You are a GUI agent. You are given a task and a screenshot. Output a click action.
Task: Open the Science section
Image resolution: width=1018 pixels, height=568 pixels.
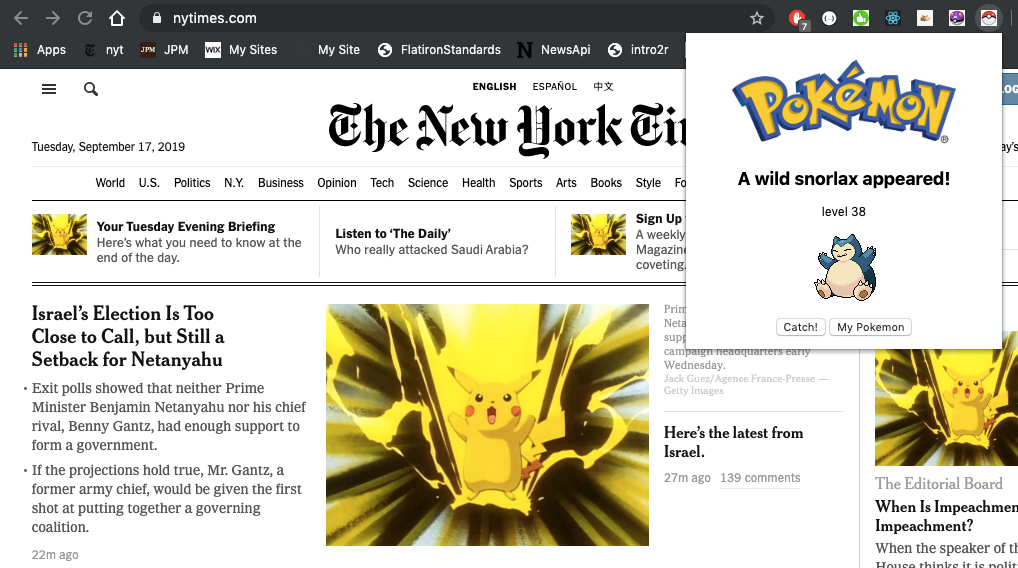(x=428, y=183)
